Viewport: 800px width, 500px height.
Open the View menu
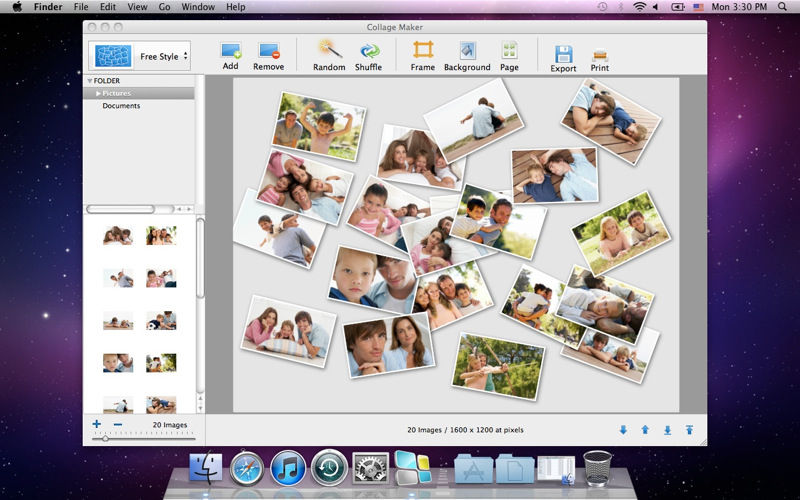(x=137, y=7)
